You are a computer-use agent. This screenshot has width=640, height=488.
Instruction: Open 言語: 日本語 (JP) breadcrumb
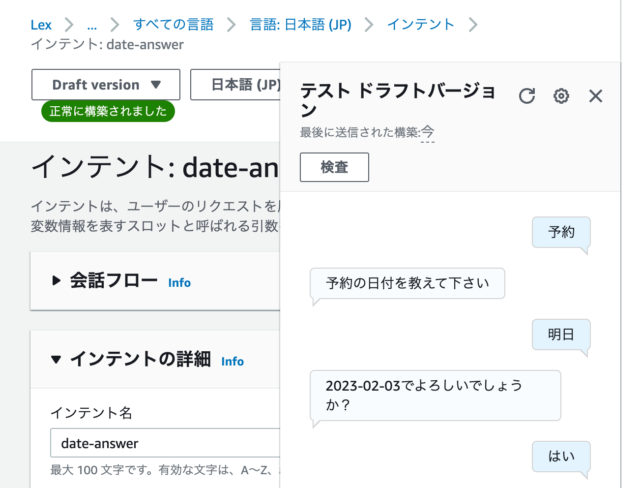coord(297,24)
